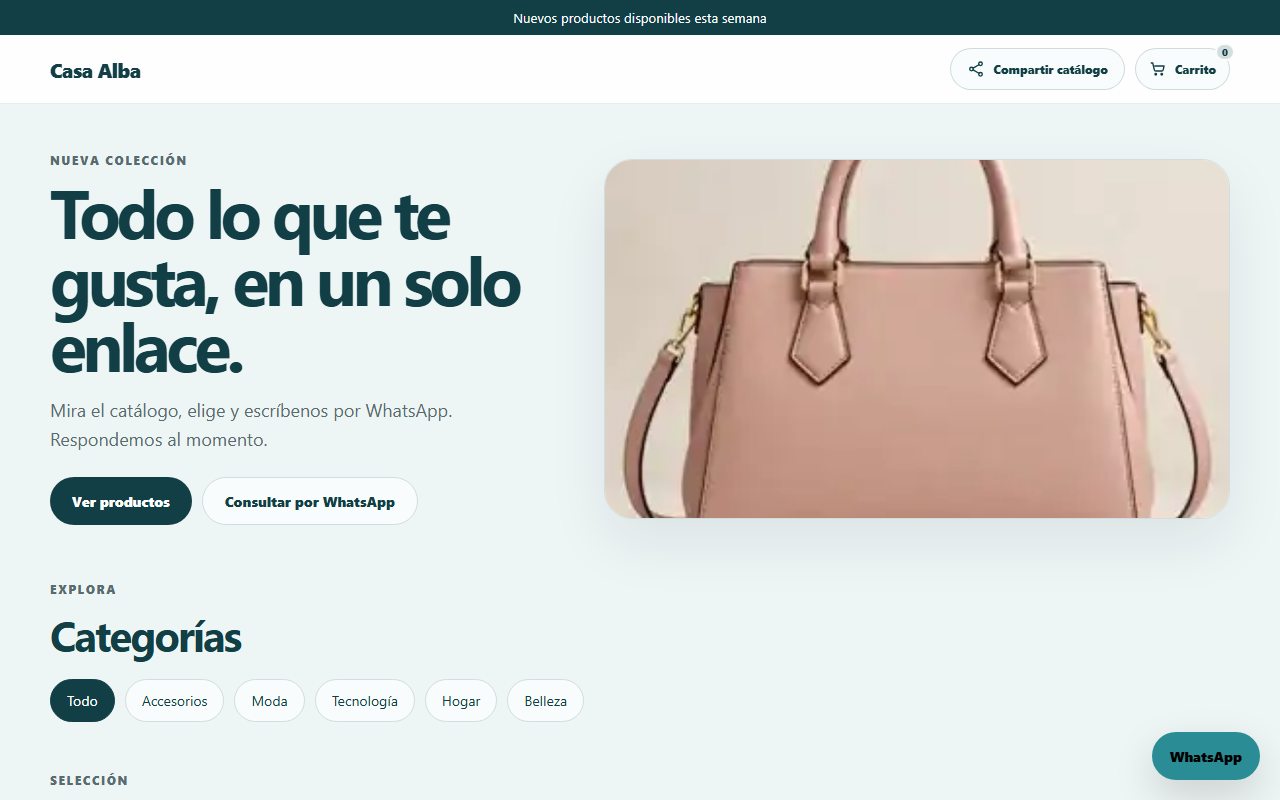Select the Tecnología category filter
The height and width of the screenshot is (800, 1280).
pyautogui.click(x=365, y=701)
